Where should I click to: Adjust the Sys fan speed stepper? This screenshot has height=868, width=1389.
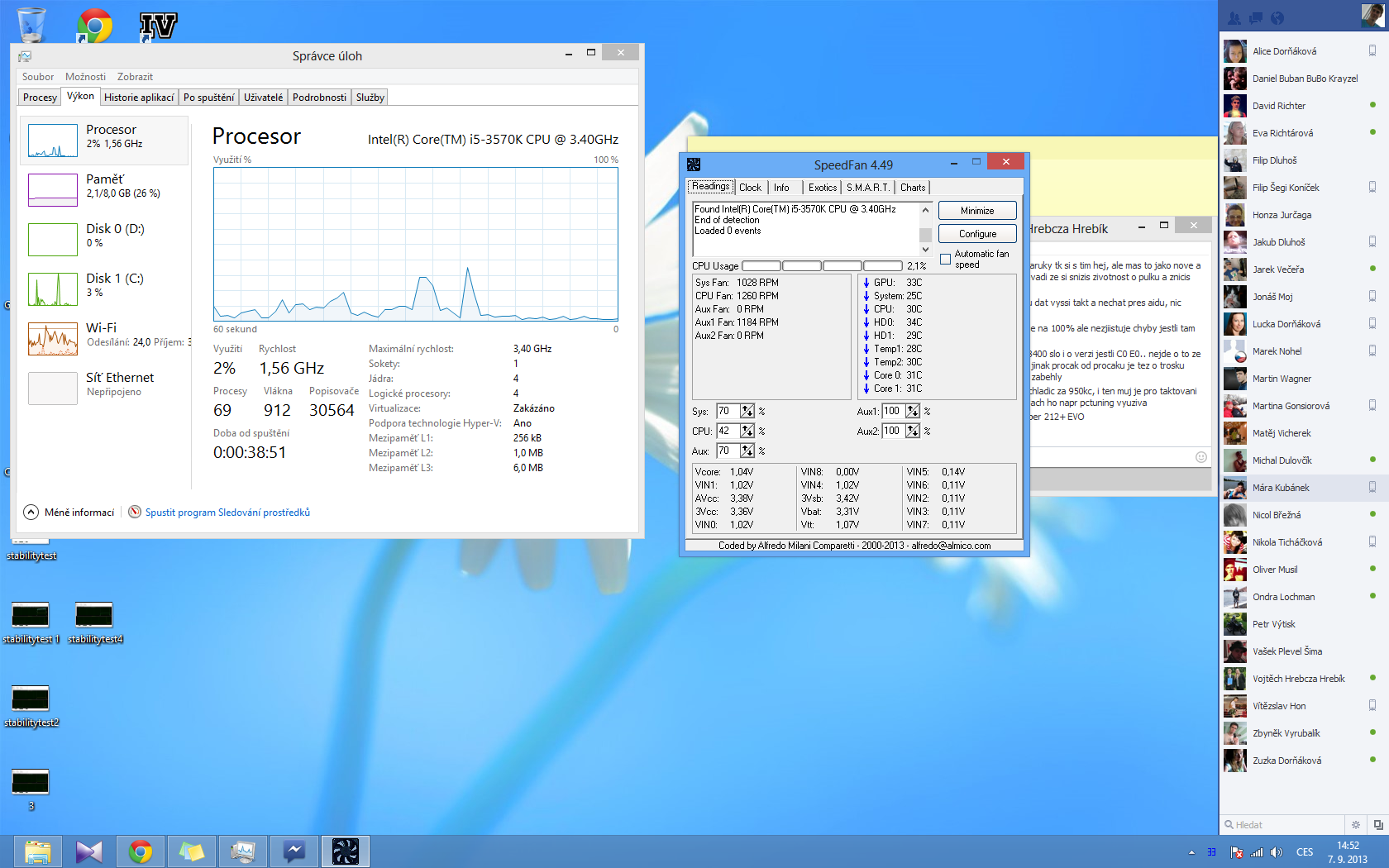747,411
